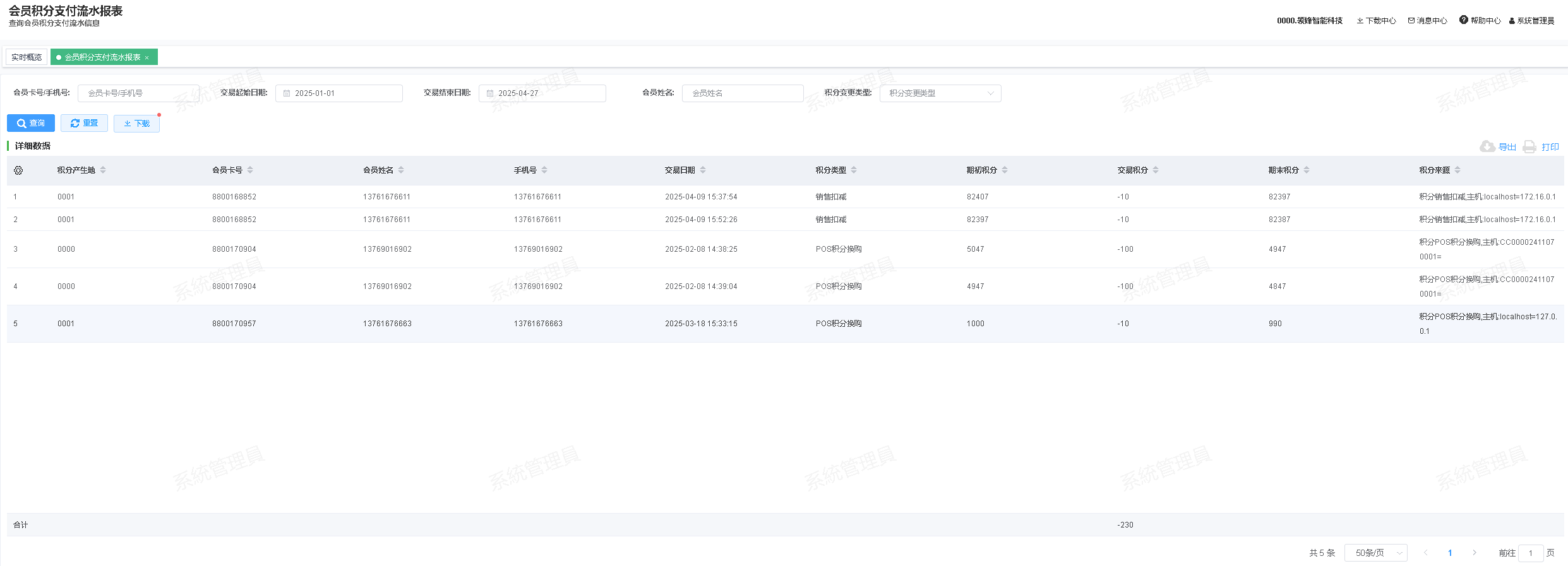Expand the 积分变更类型 dropdown
Image resolution: width=1568 pixels, height=566 pixels.
coord(940,93)
